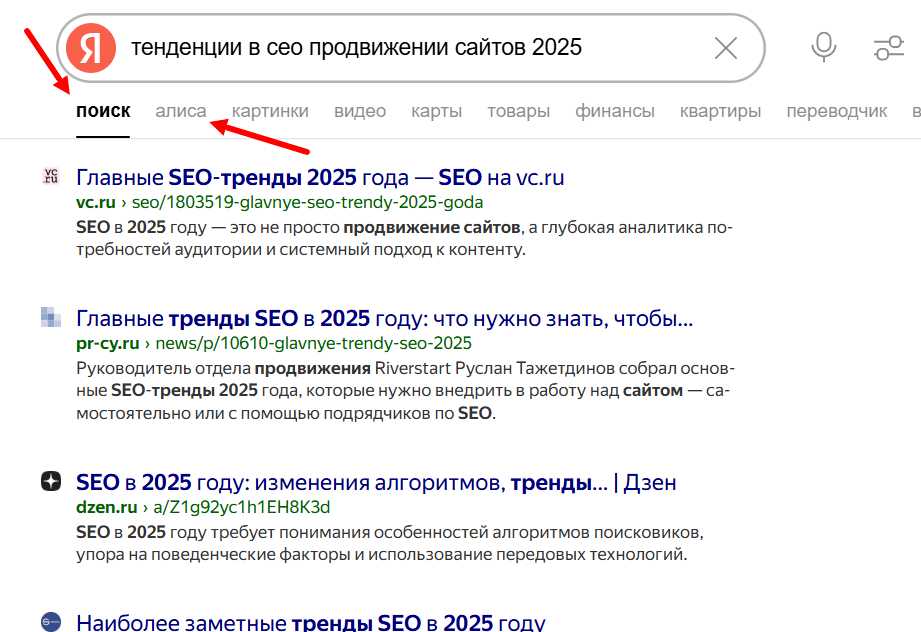Click the pr-cy.ru result favicon
921x632 pixels.
tap(52, 318)
